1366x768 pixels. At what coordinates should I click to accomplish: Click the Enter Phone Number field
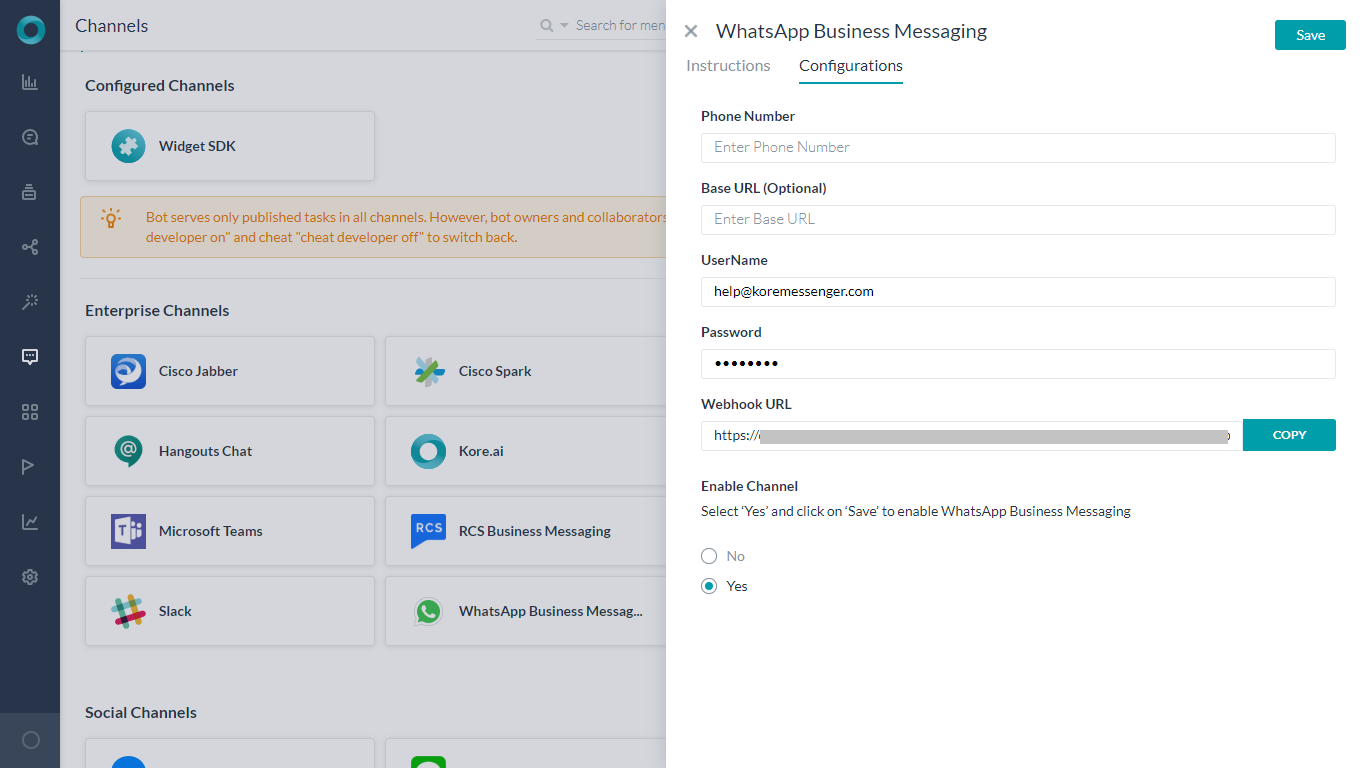click(1018, 147)
